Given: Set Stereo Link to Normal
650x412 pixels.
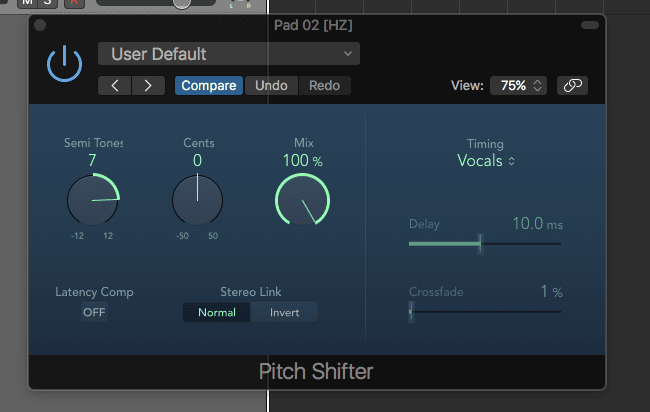Looking at the screenshot, I should point(217,312).
